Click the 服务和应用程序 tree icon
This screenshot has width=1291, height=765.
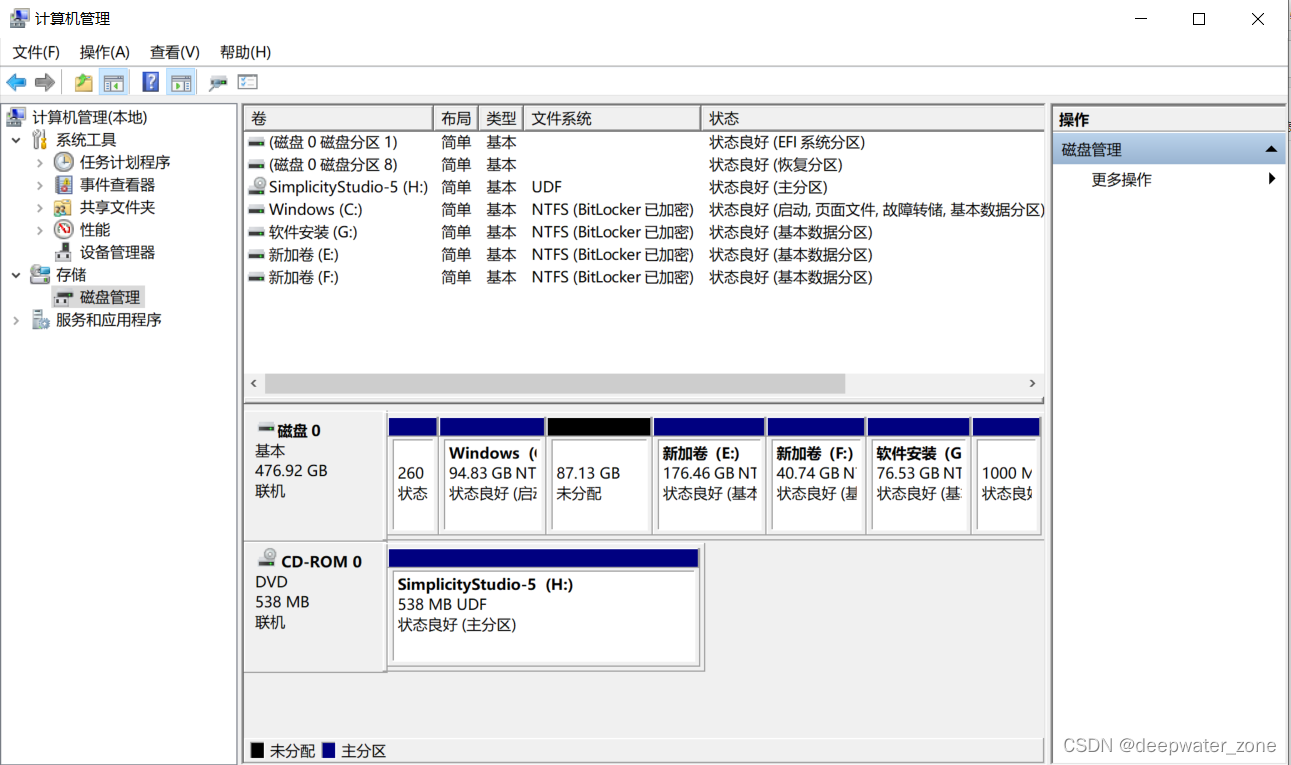40,320
